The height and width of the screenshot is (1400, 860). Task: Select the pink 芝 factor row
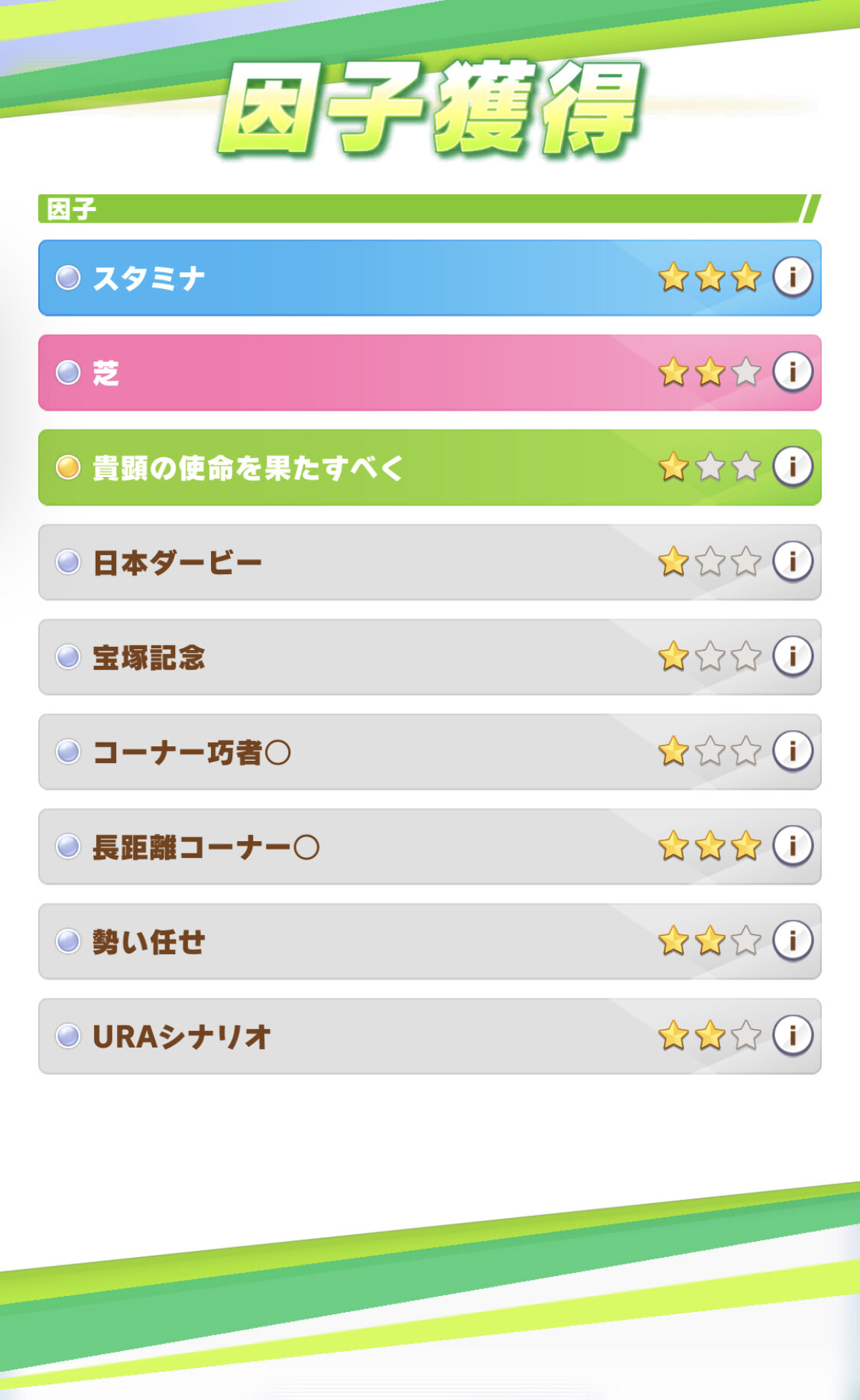tap(382, 372)
